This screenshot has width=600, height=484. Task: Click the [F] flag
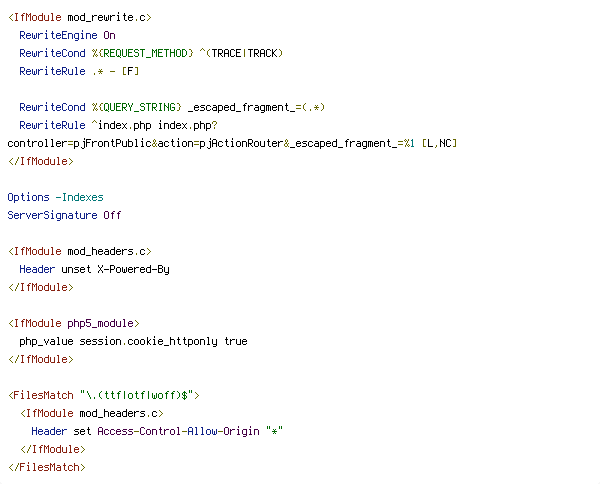[x=130, y=71]
